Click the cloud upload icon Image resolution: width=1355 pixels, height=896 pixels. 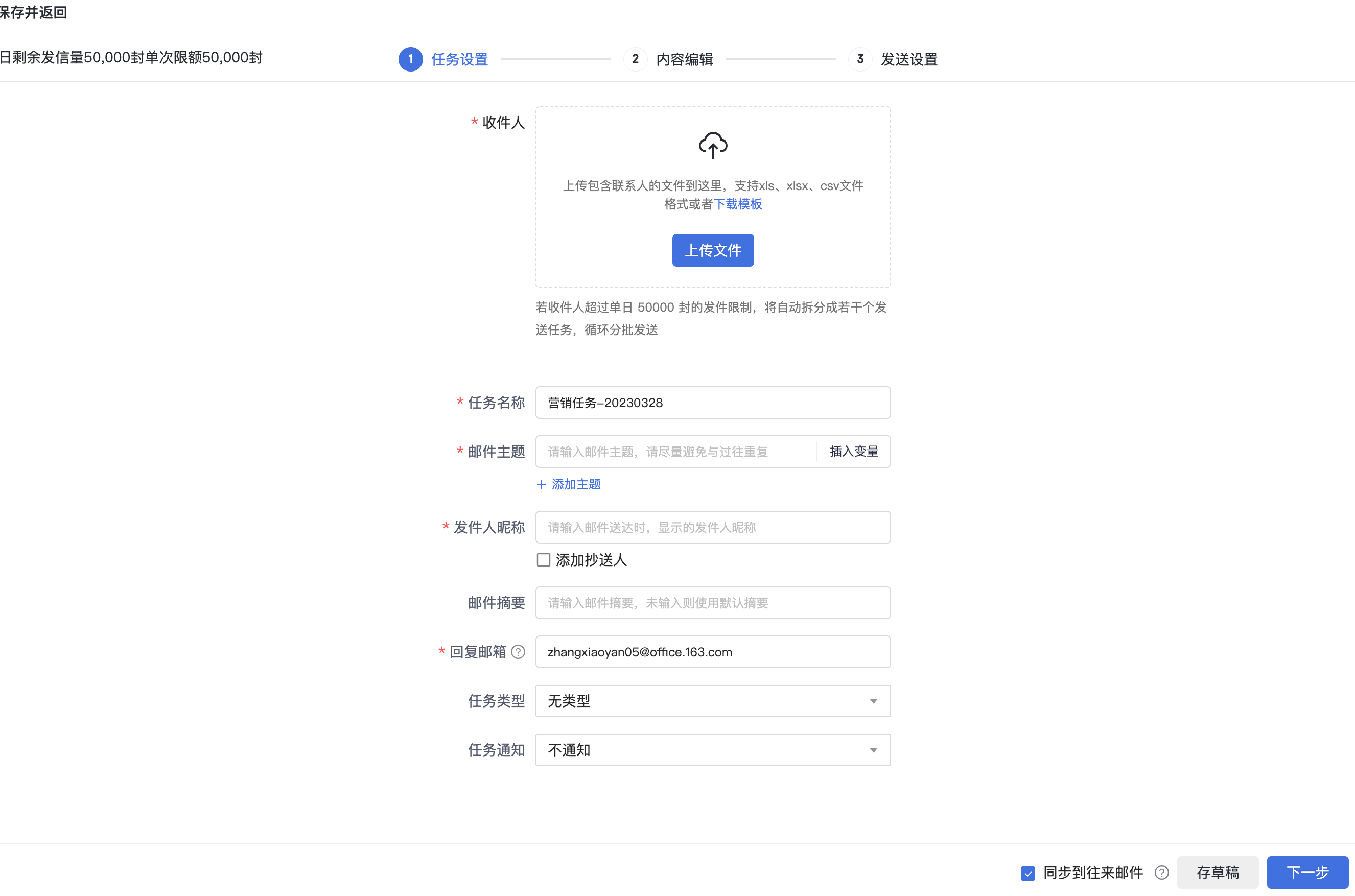(713, 145)
